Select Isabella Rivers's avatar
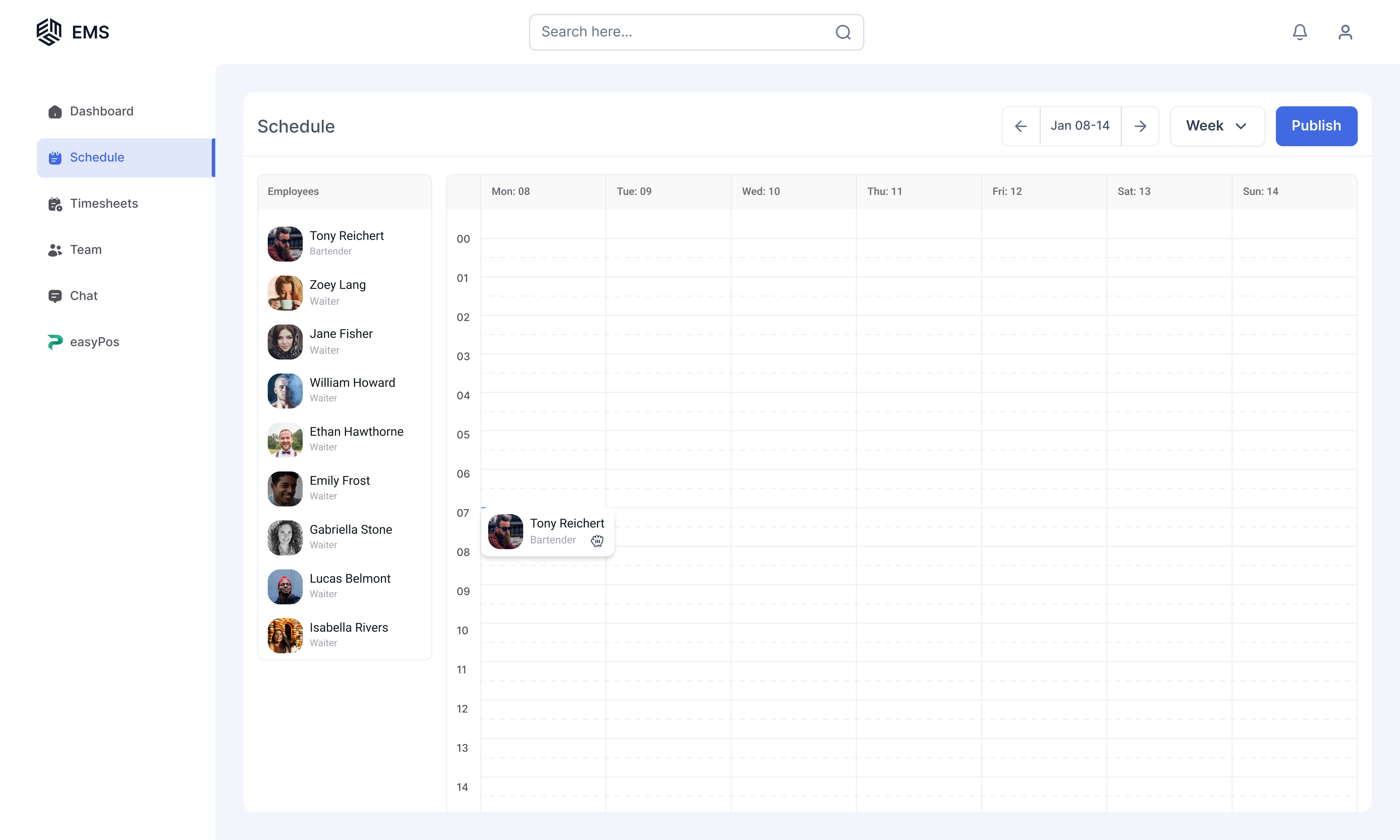The image size is (1400, 840). point(285,636)
